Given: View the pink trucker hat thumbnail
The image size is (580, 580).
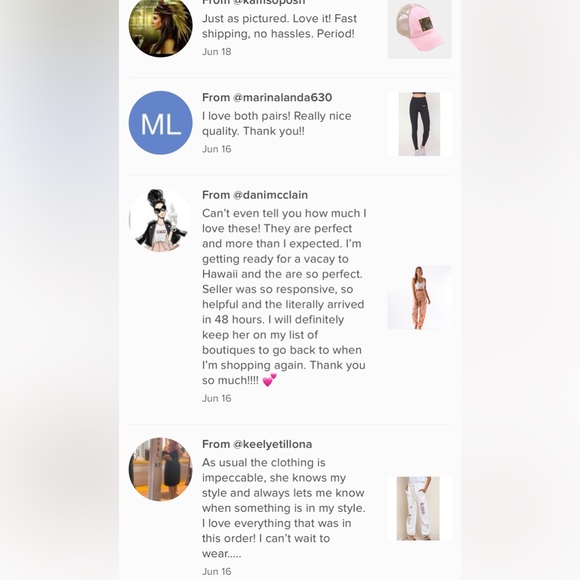Looking at the screenshot, I should [x=419, y=29].
